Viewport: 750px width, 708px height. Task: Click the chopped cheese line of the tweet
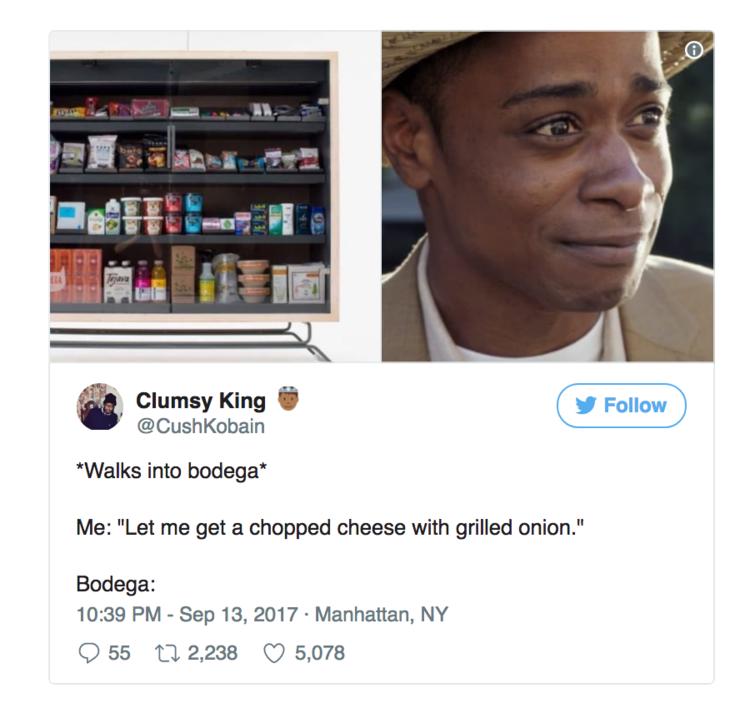(x=330, y=528)
